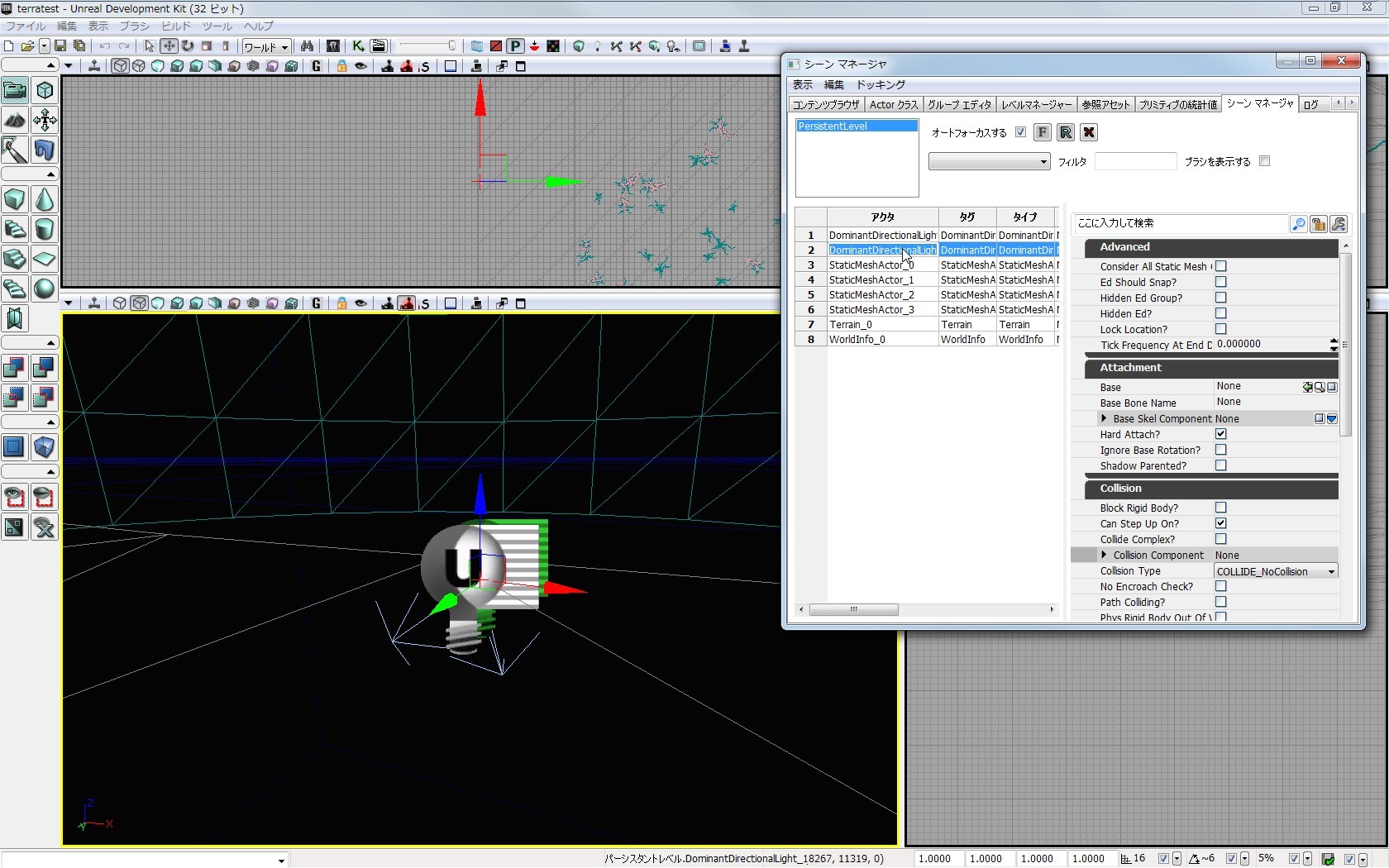Click the アクタ column header
1389x868 pixels.
pos(882,217)
